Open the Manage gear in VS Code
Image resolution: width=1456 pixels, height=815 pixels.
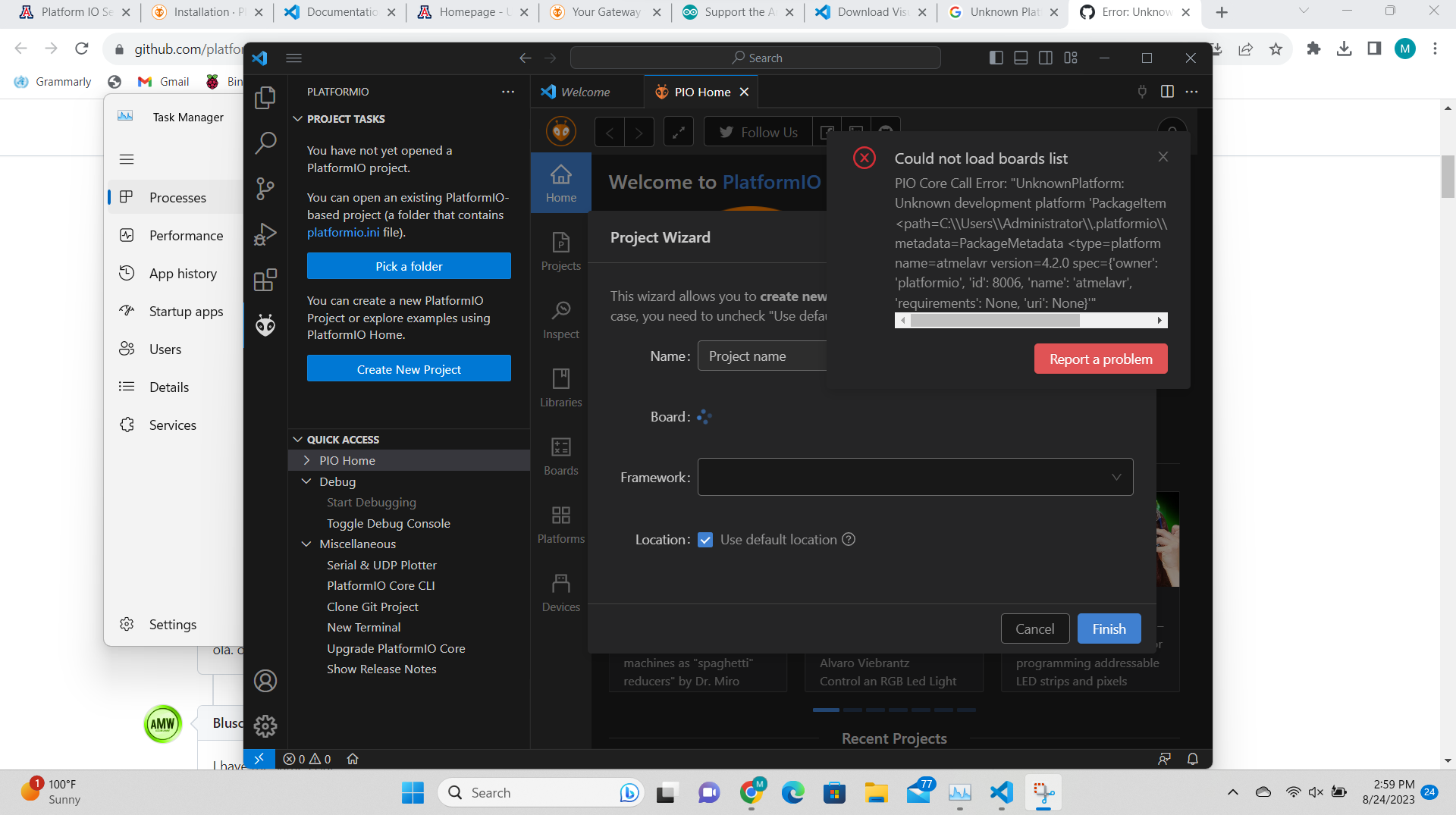point(265,726)
